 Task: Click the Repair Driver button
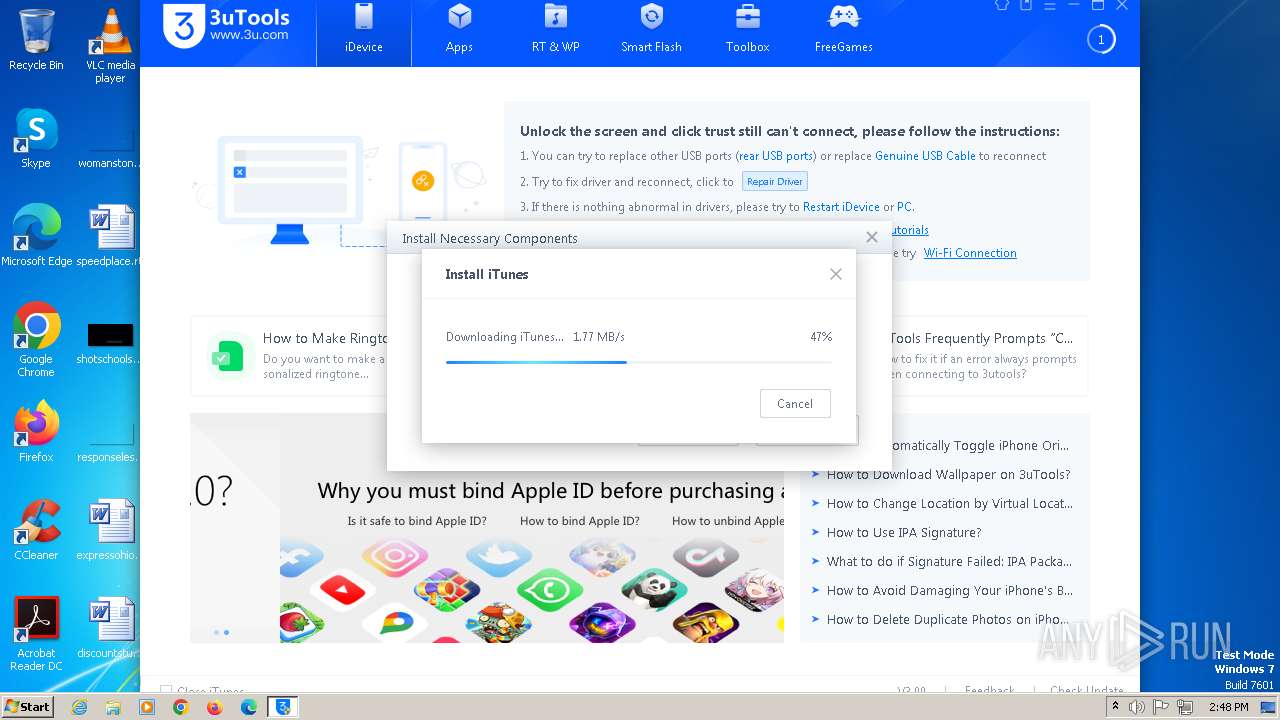(x=775, y=182)
